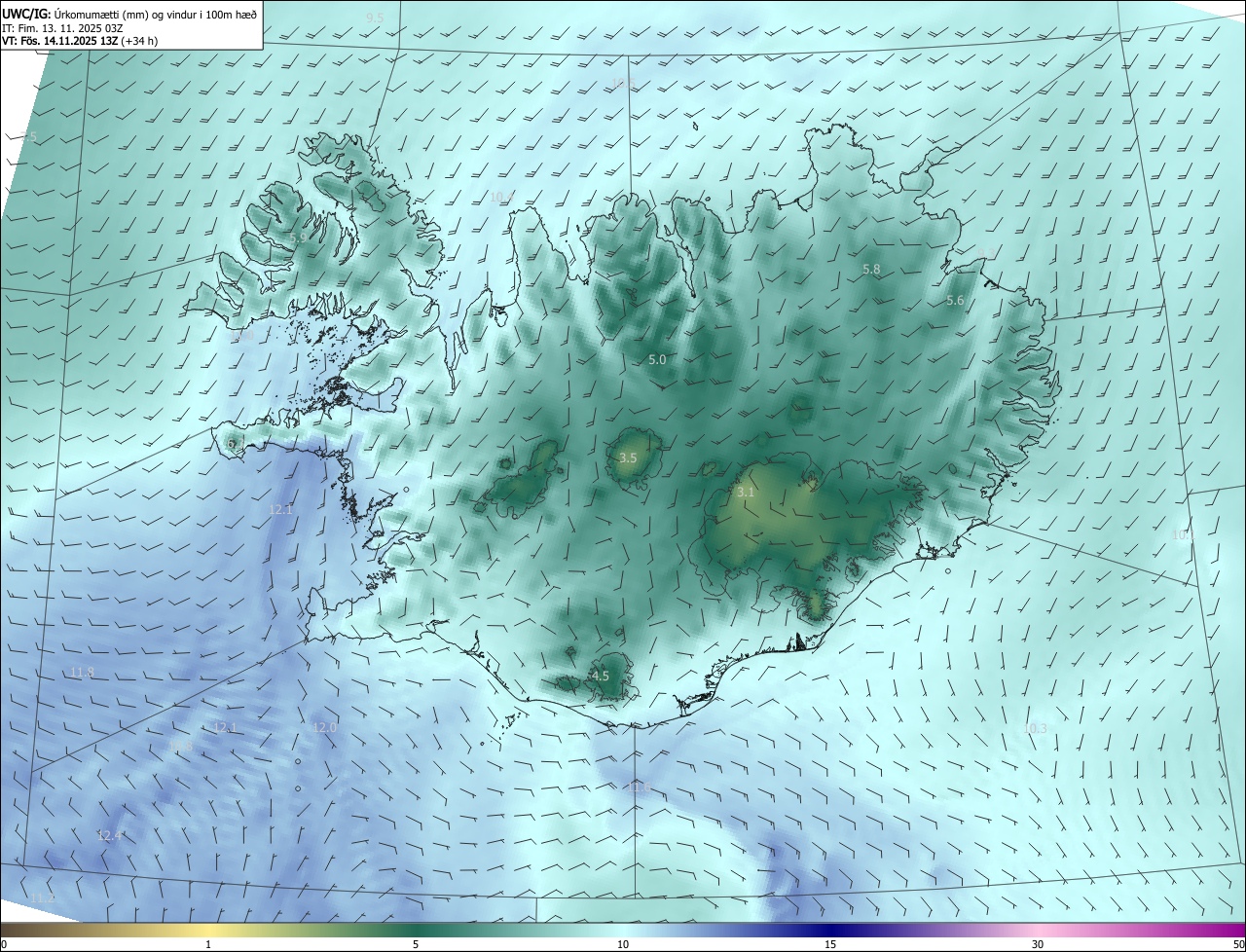The width and height of the screenshot is (1246, 952).
Task: Click the '5' tick label under the colour scale
Action: point(416,944)
